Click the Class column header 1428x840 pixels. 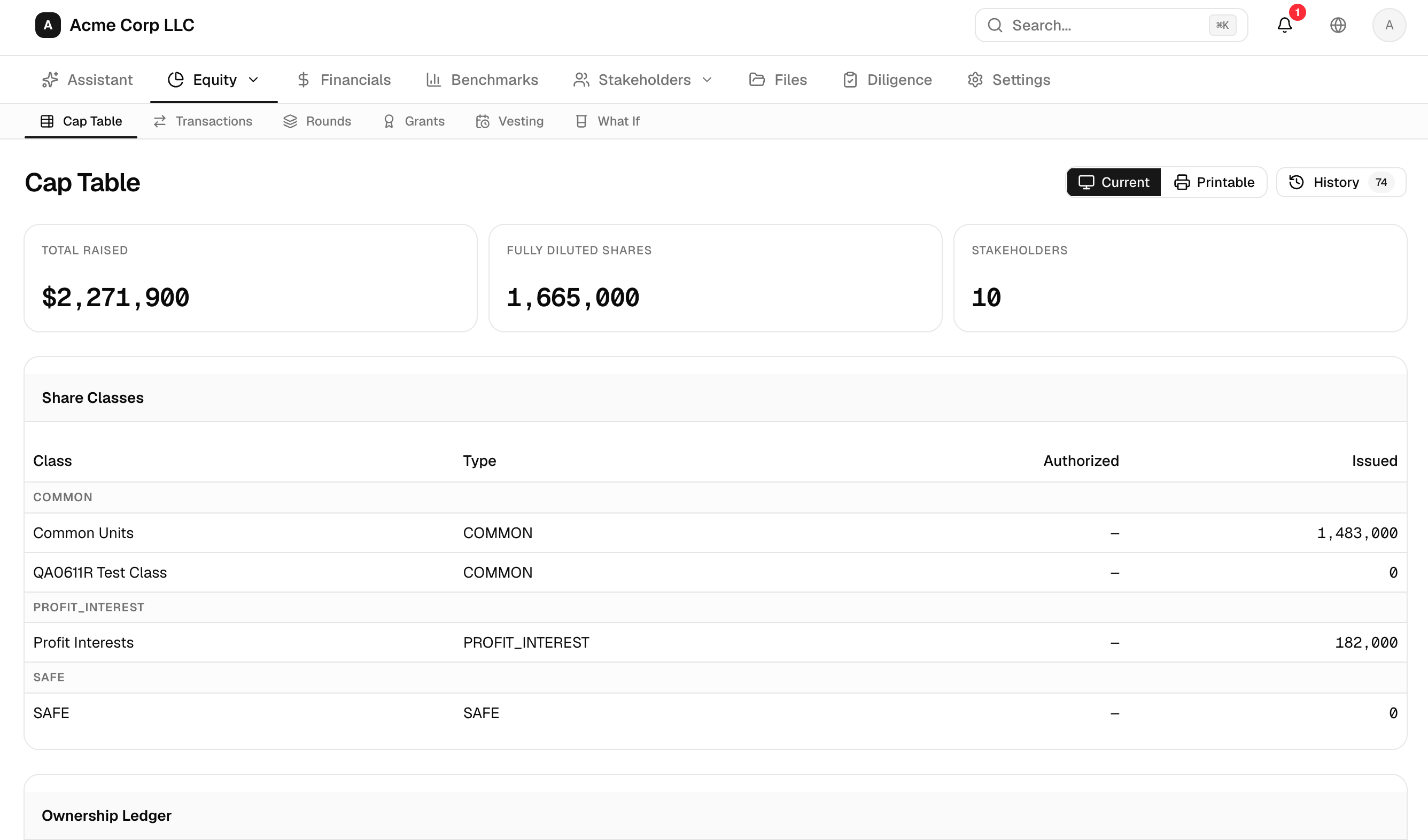52,461
